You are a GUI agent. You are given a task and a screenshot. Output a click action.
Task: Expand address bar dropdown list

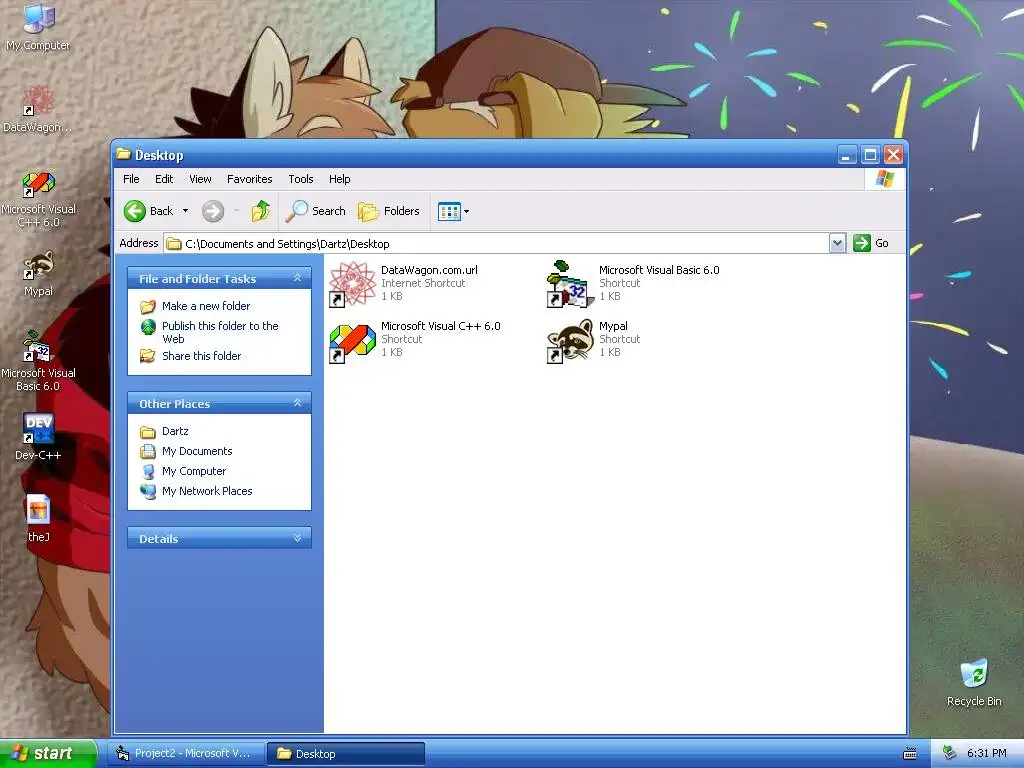click(x=837, y=244)
